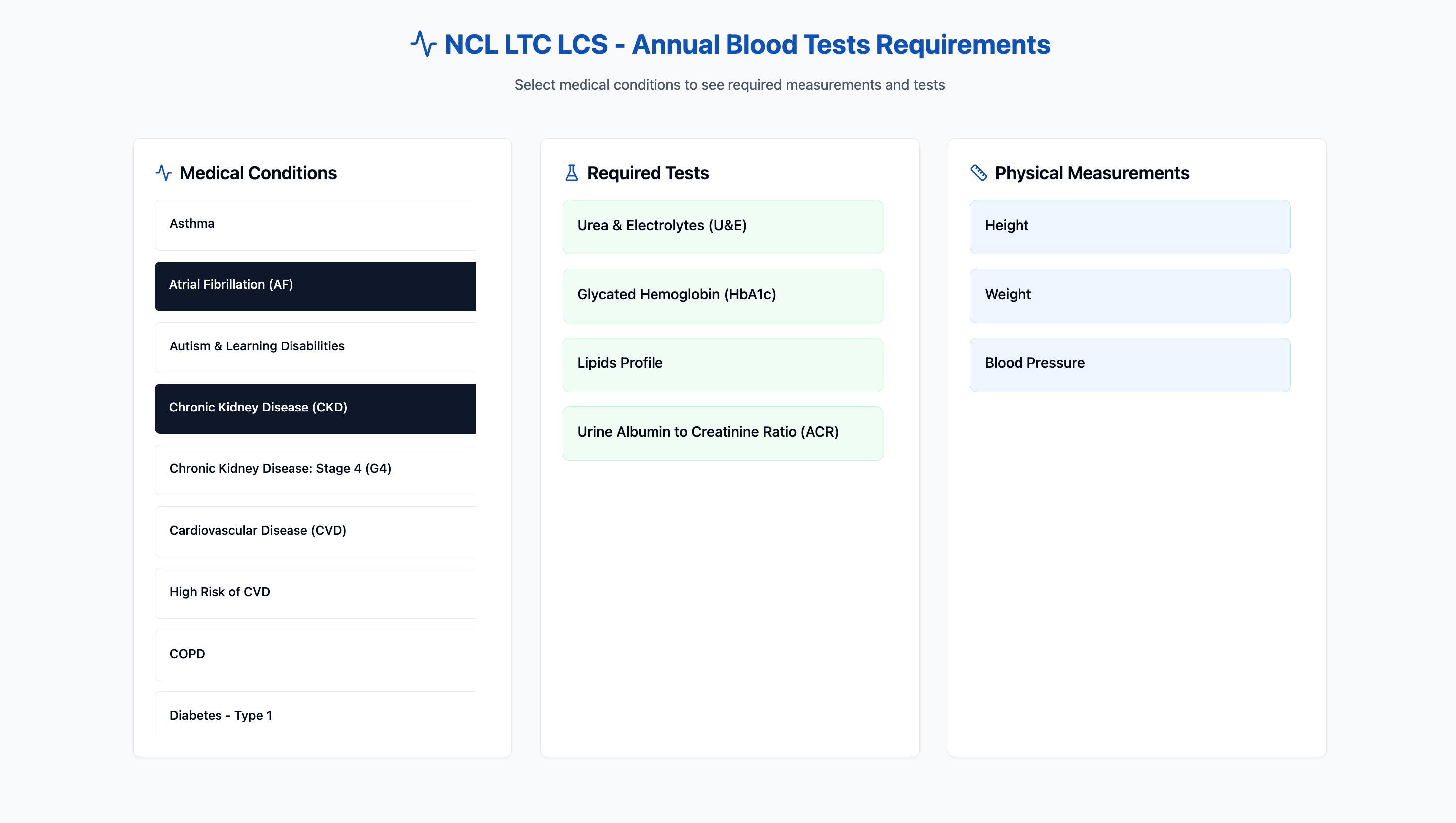Deselect the Chronic Kidney Disease (CKD) condition
Screen dimensions: 1456x823
315,408
